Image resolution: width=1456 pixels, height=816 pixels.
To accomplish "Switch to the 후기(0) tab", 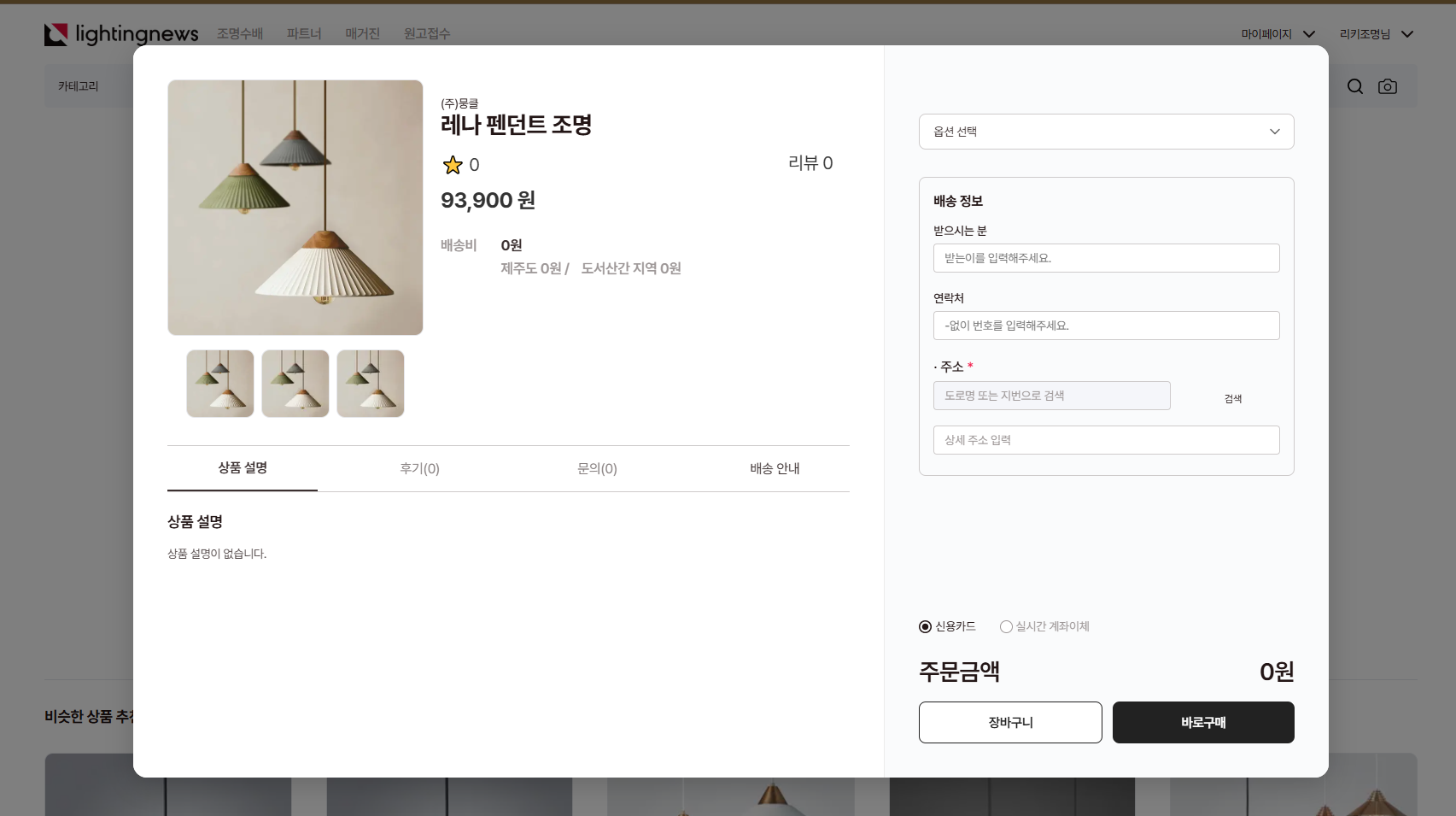I will (419, 468).
